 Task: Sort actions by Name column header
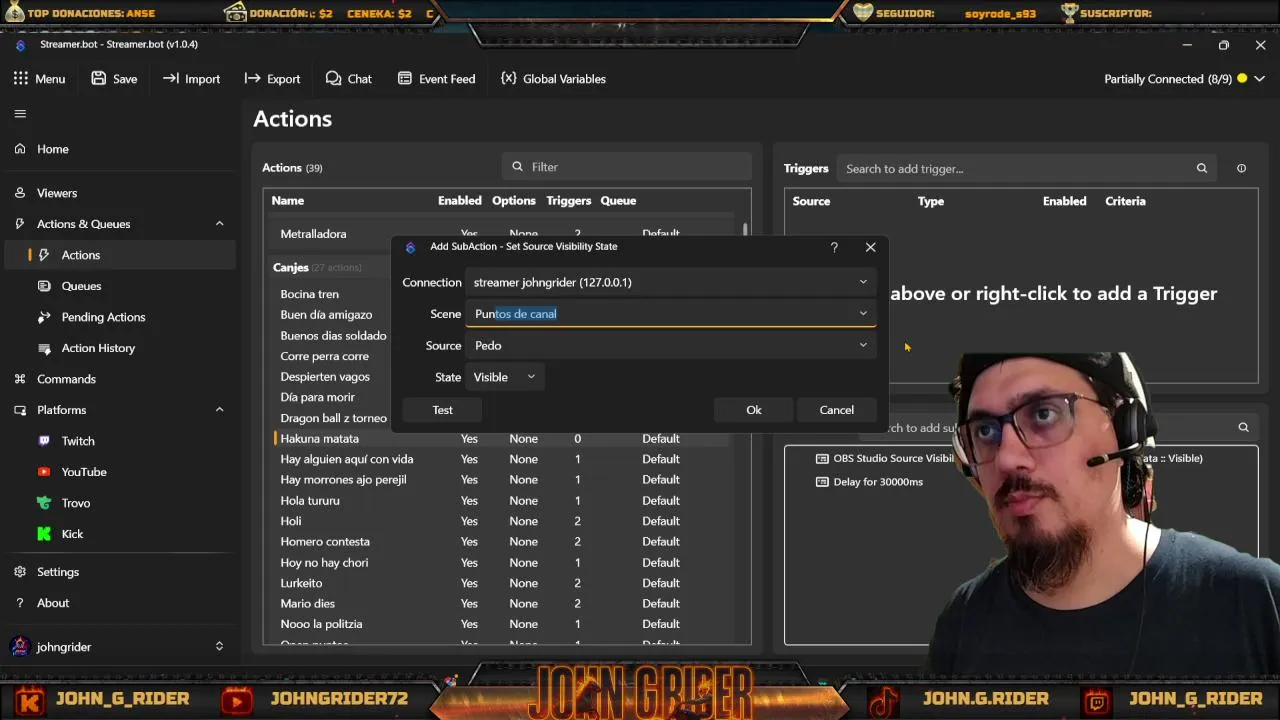tap(288, 201)
